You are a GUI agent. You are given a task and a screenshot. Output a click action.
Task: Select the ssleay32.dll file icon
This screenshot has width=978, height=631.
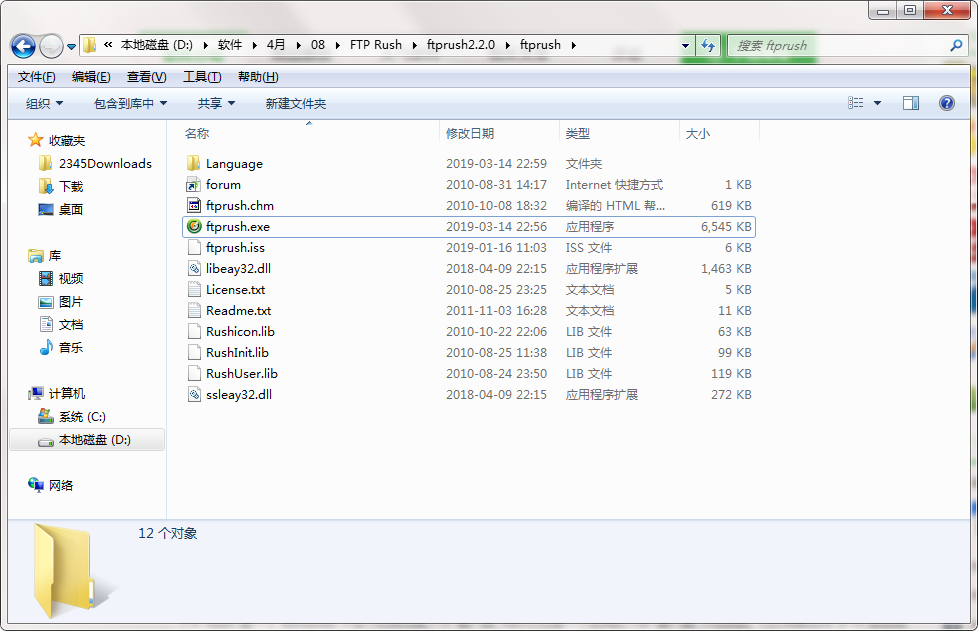point(194,394)
